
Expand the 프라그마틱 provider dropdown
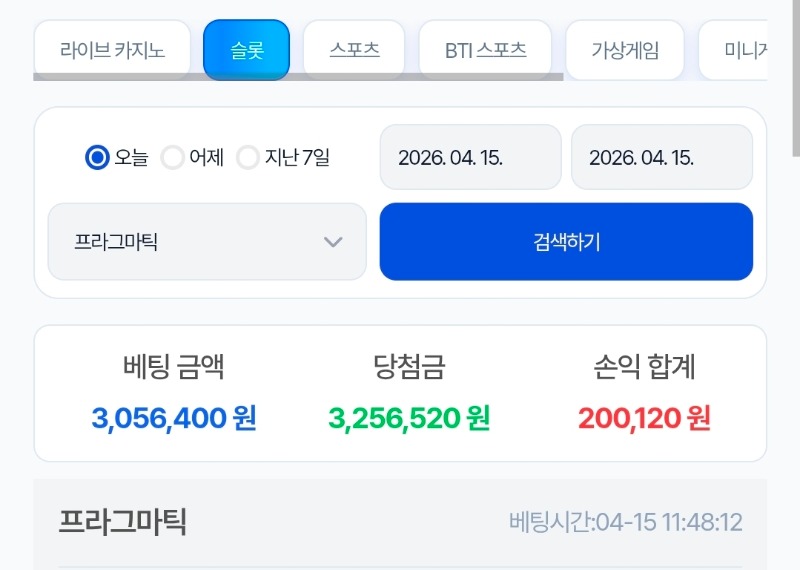pos(206,242)
